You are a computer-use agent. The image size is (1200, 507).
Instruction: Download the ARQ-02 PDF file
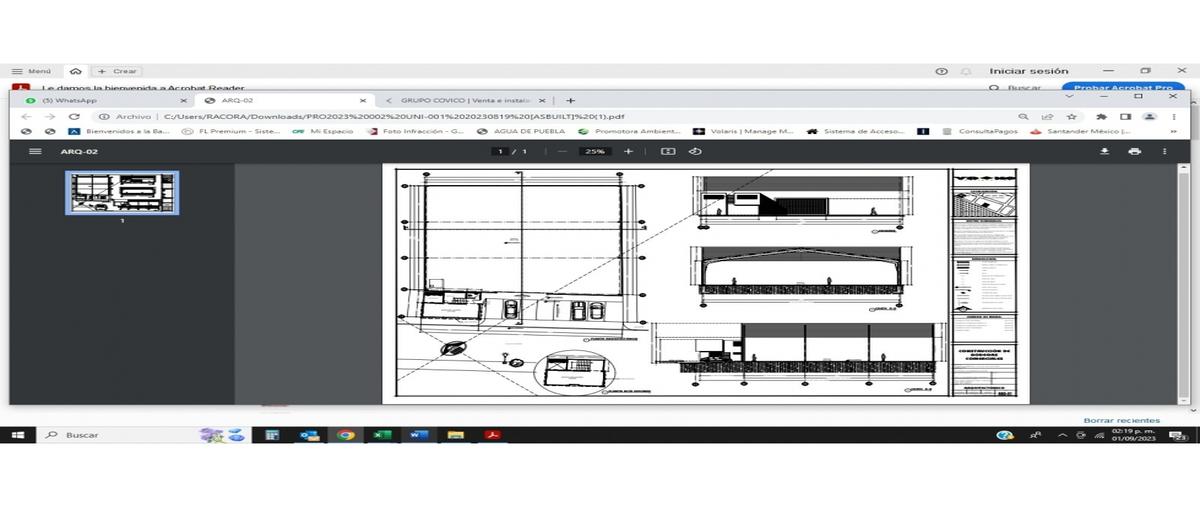1105,151
